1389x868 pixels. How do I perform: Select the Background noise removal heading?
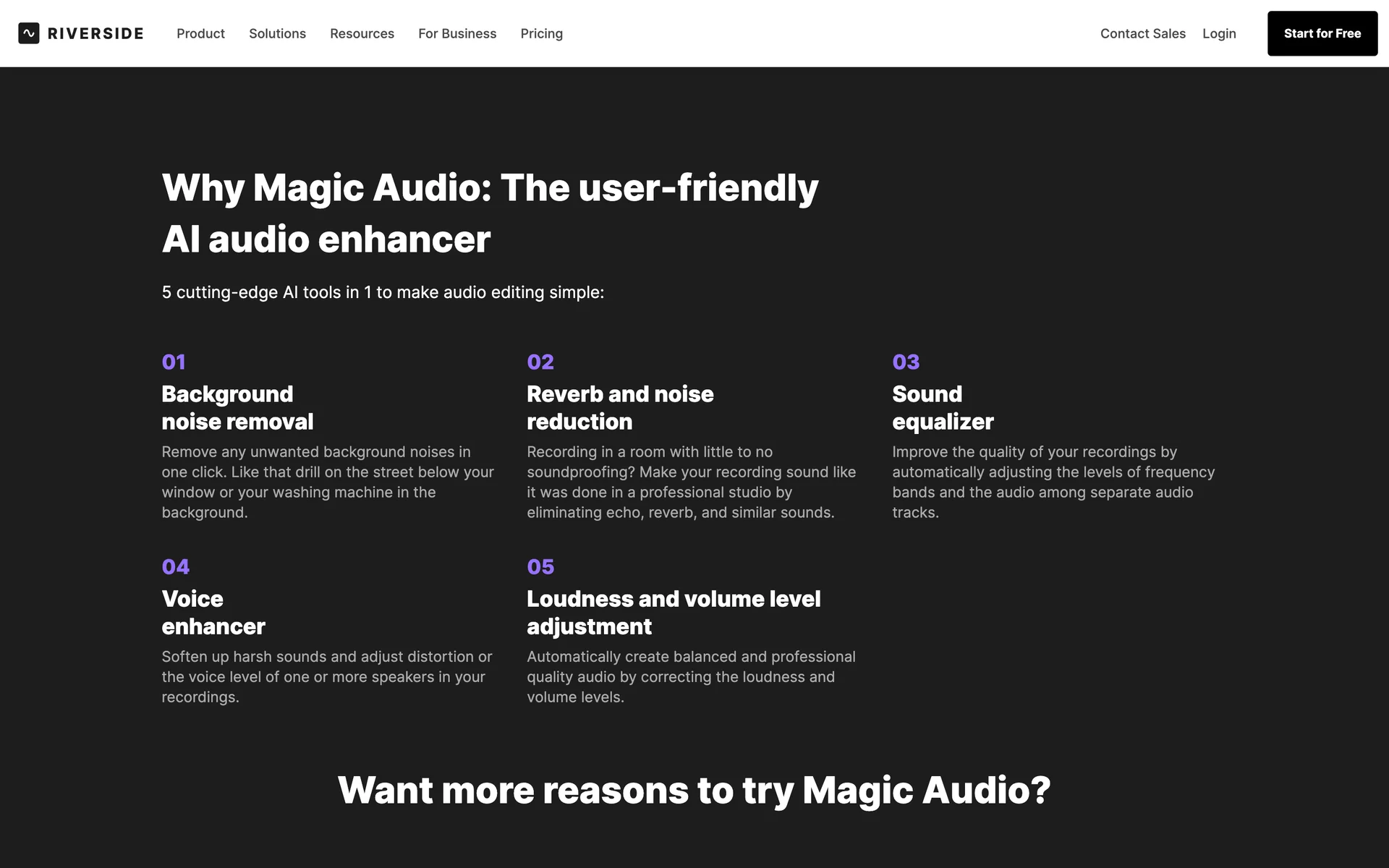point(237,408)
